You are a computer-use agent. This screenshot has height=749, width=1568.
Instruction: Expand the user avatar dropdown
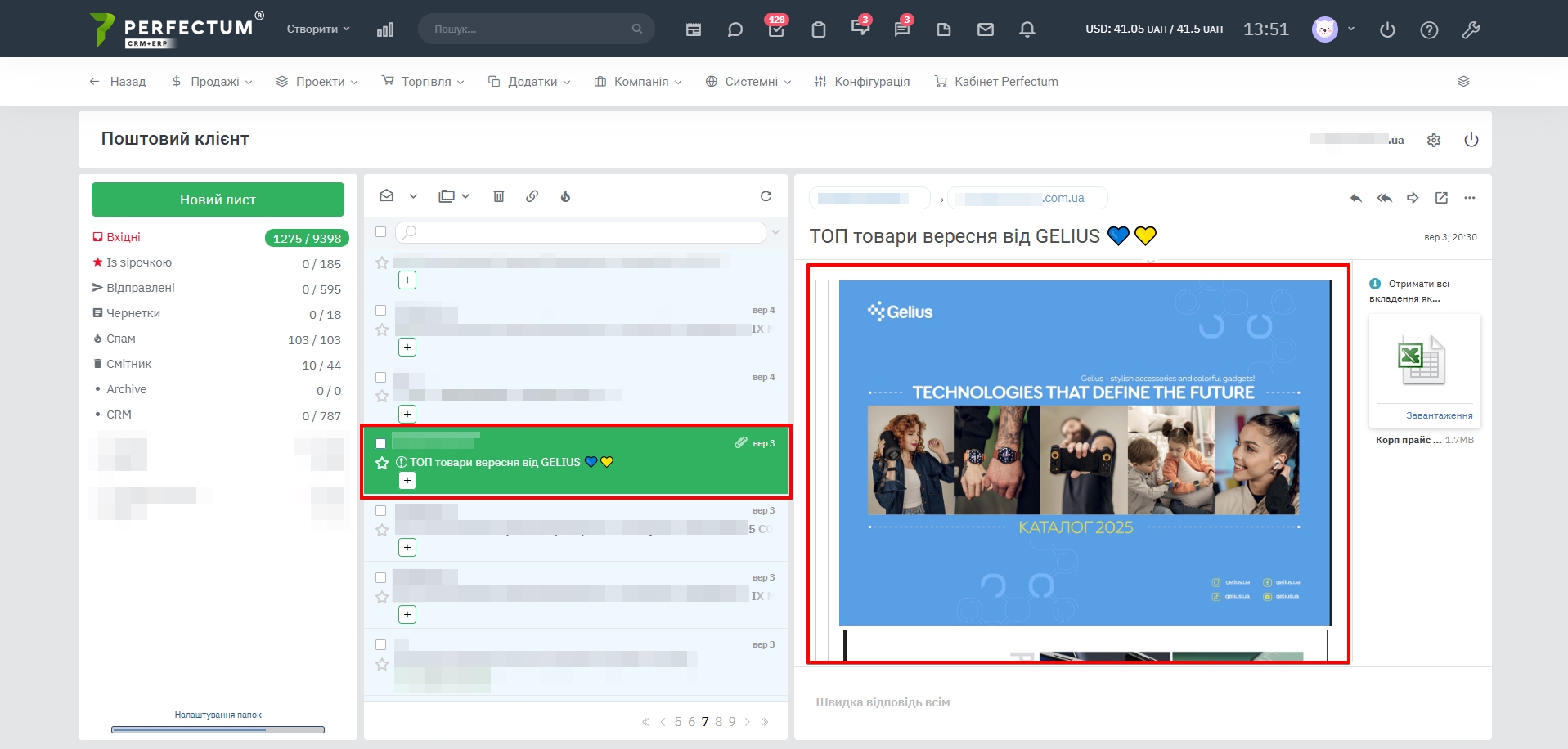1351,29
